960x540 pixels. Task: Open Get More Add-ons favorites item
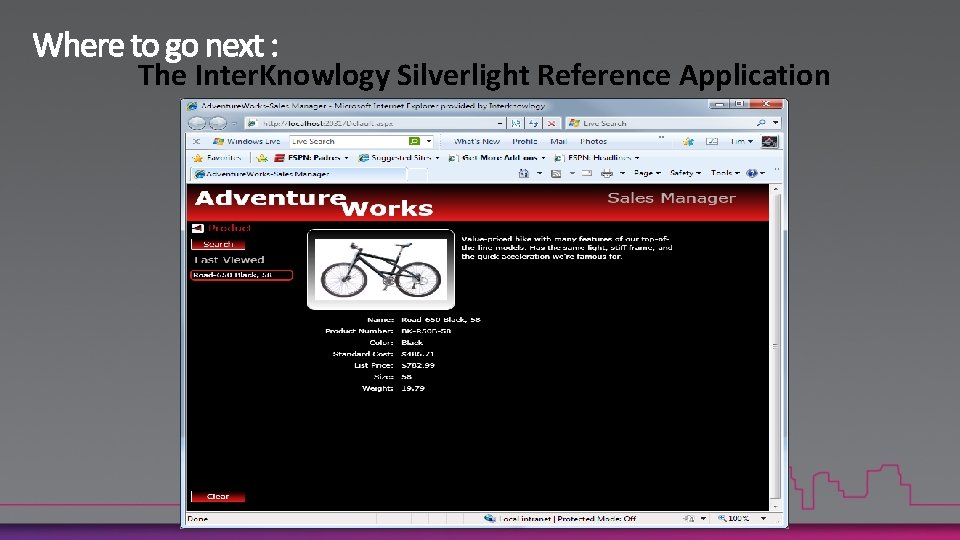click(x=497, y=158)
